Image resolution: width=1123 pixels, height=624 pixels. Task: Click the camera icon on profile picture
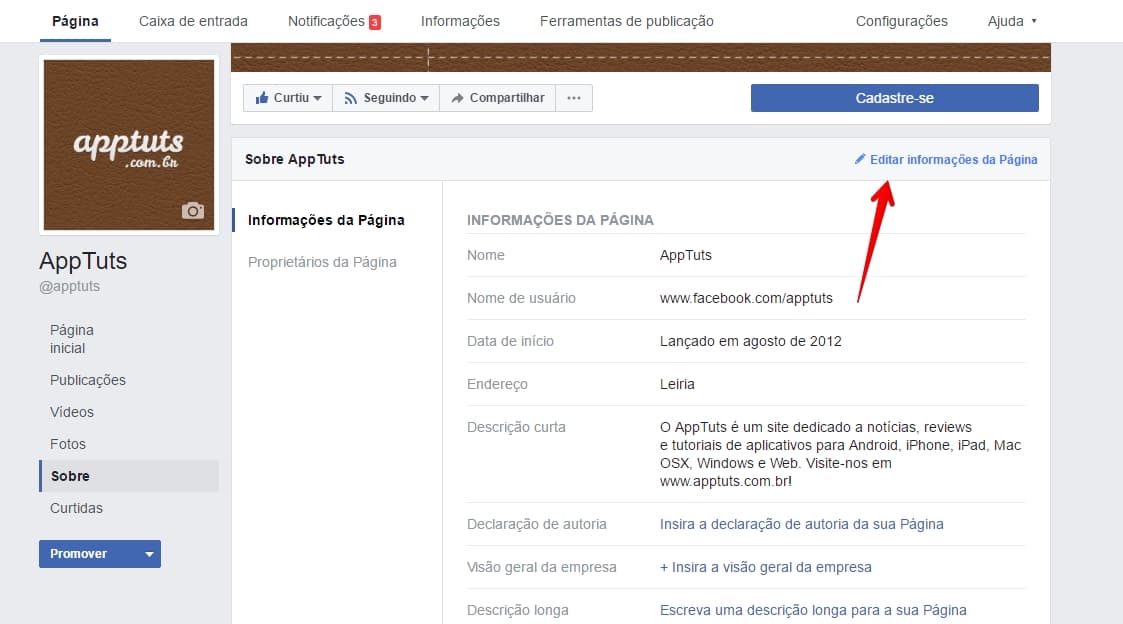(193, 211)
